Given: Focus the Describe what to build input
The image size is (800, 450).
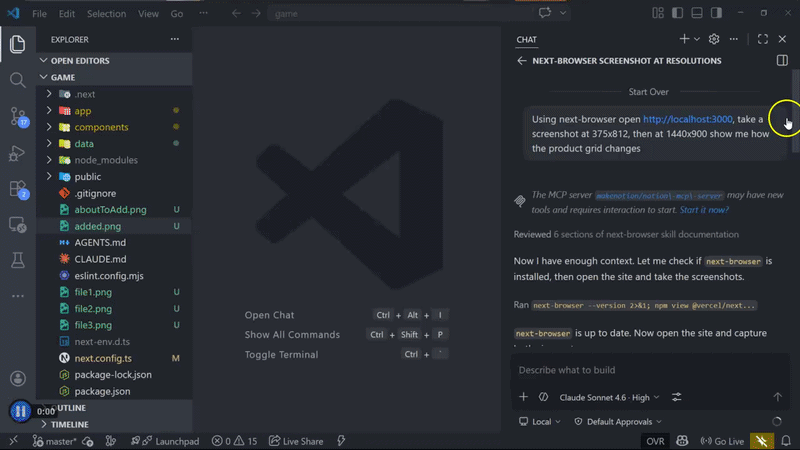Looking at the screenshot, I should pos(650,370).
